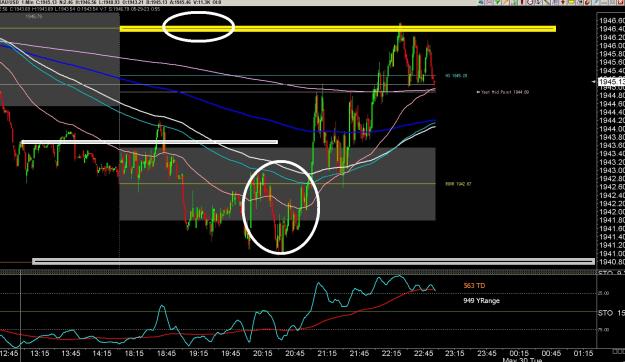Click the 18:45 time axis label
625x362 pixels.
tap(166, 353)
